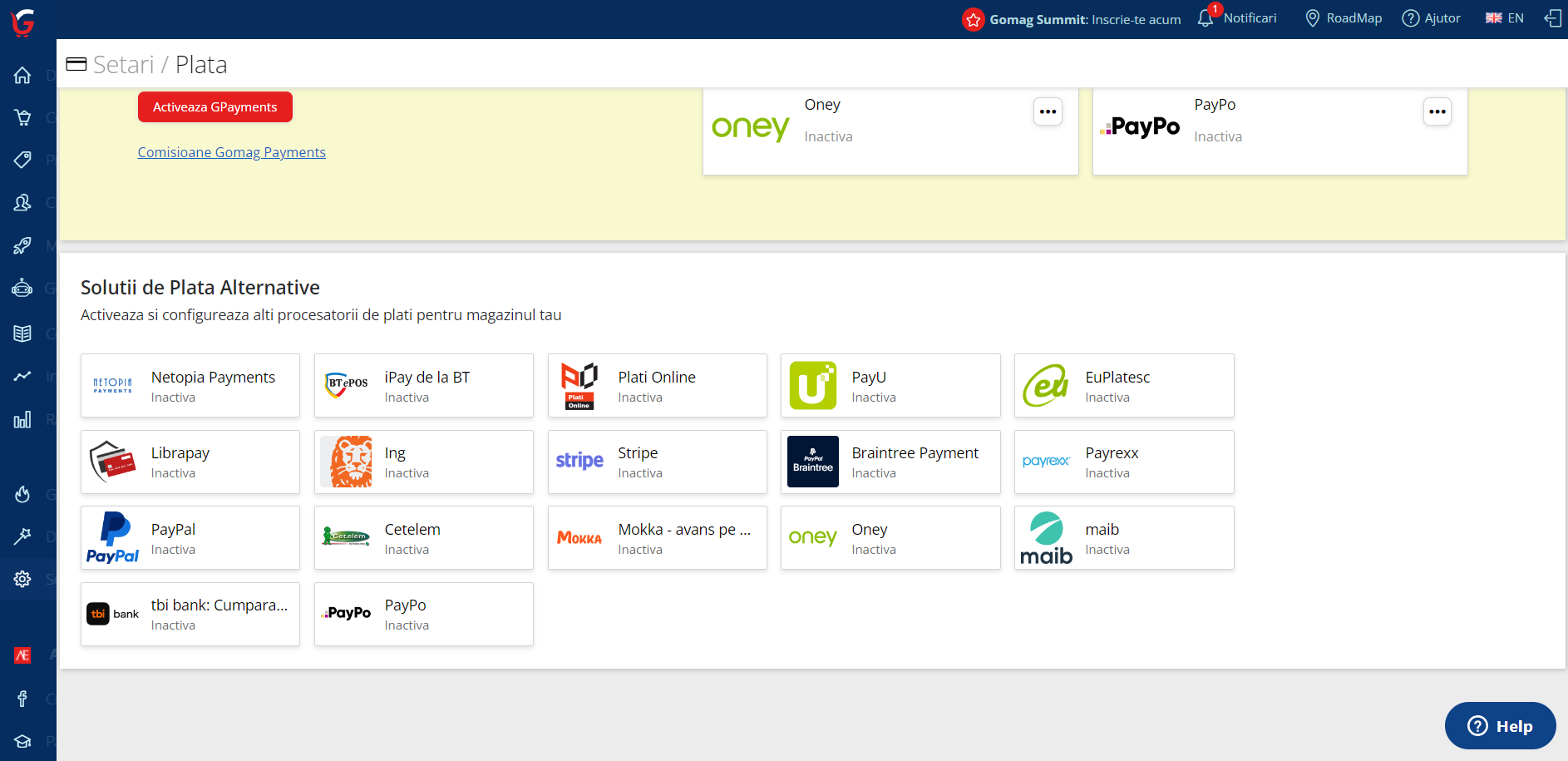The image size is (1568, 761).
Task: Select the Ing lion logo
Action: [348, 462]
